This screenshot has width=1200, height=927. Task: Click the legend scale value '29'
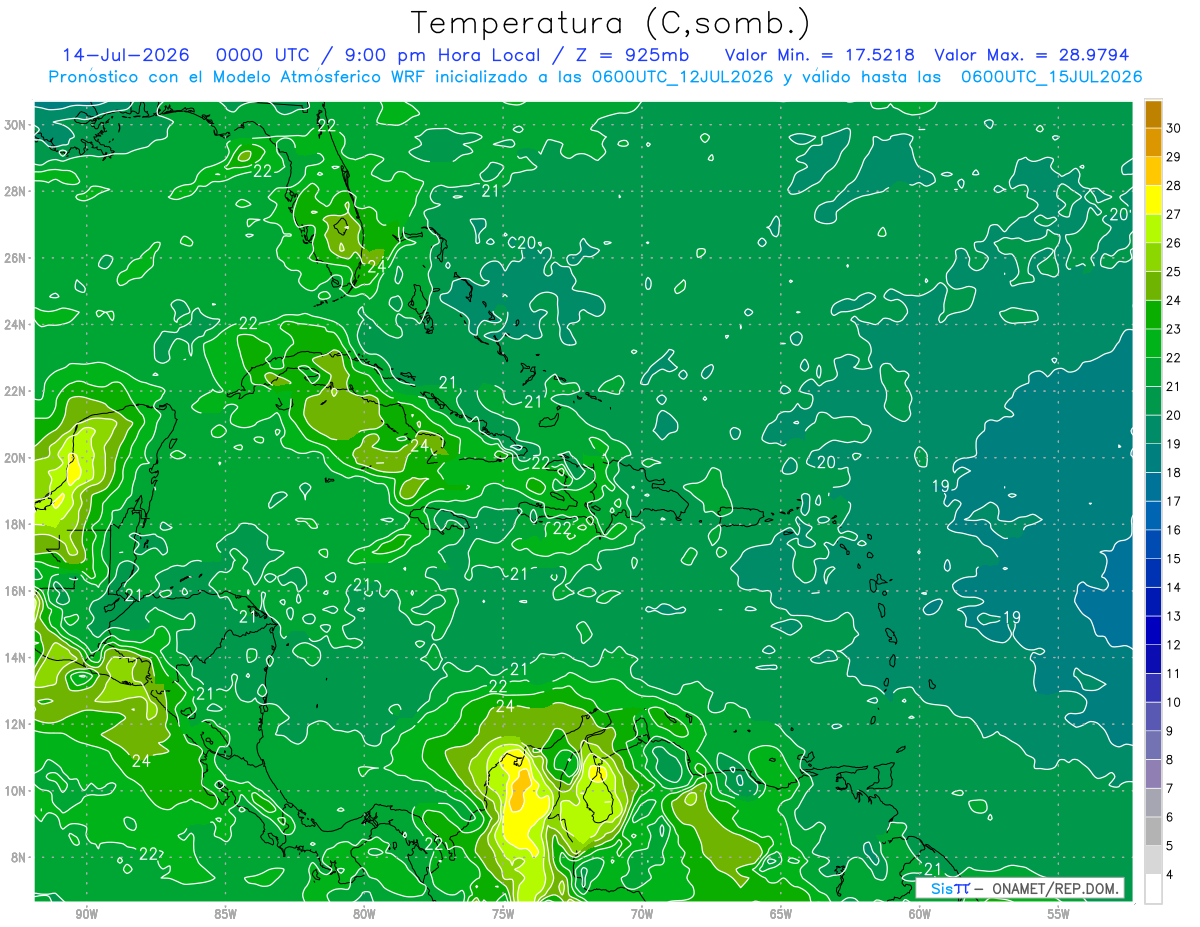pos(1174,157)
